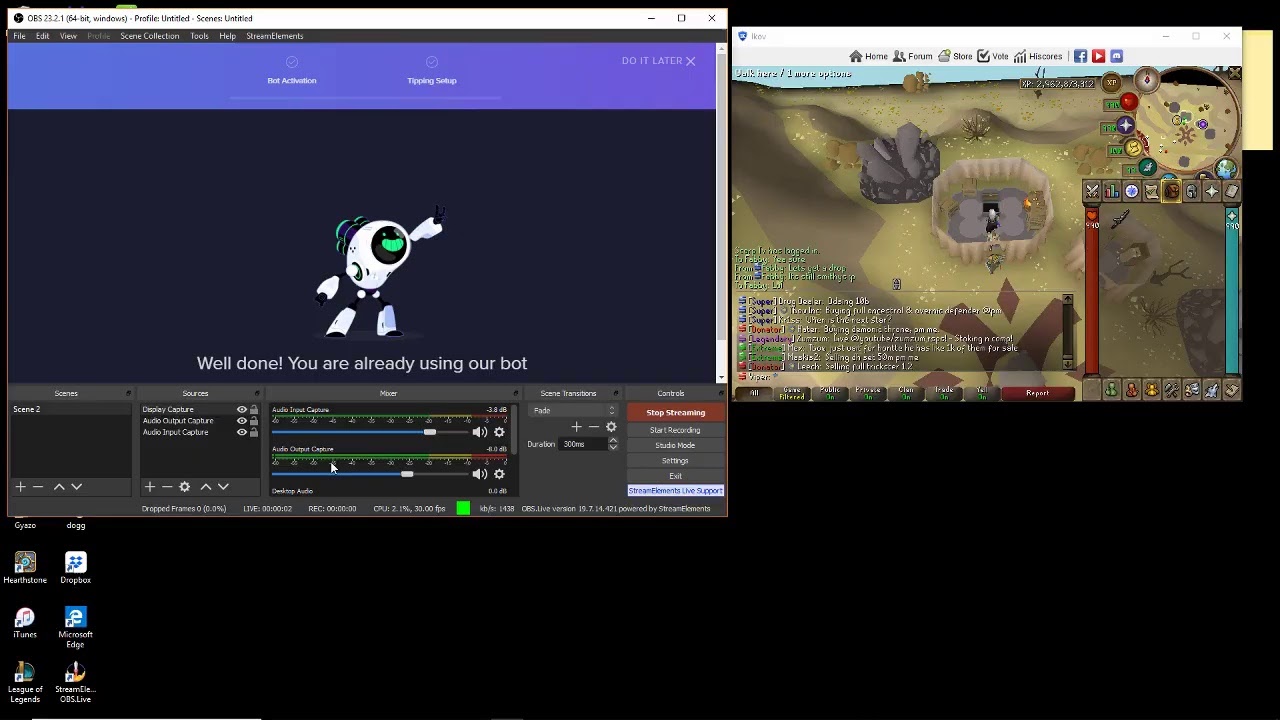This screenshot has height=720, width=1280.
Task: Add a scene transition with plus icon
Action: coord(576,427)
